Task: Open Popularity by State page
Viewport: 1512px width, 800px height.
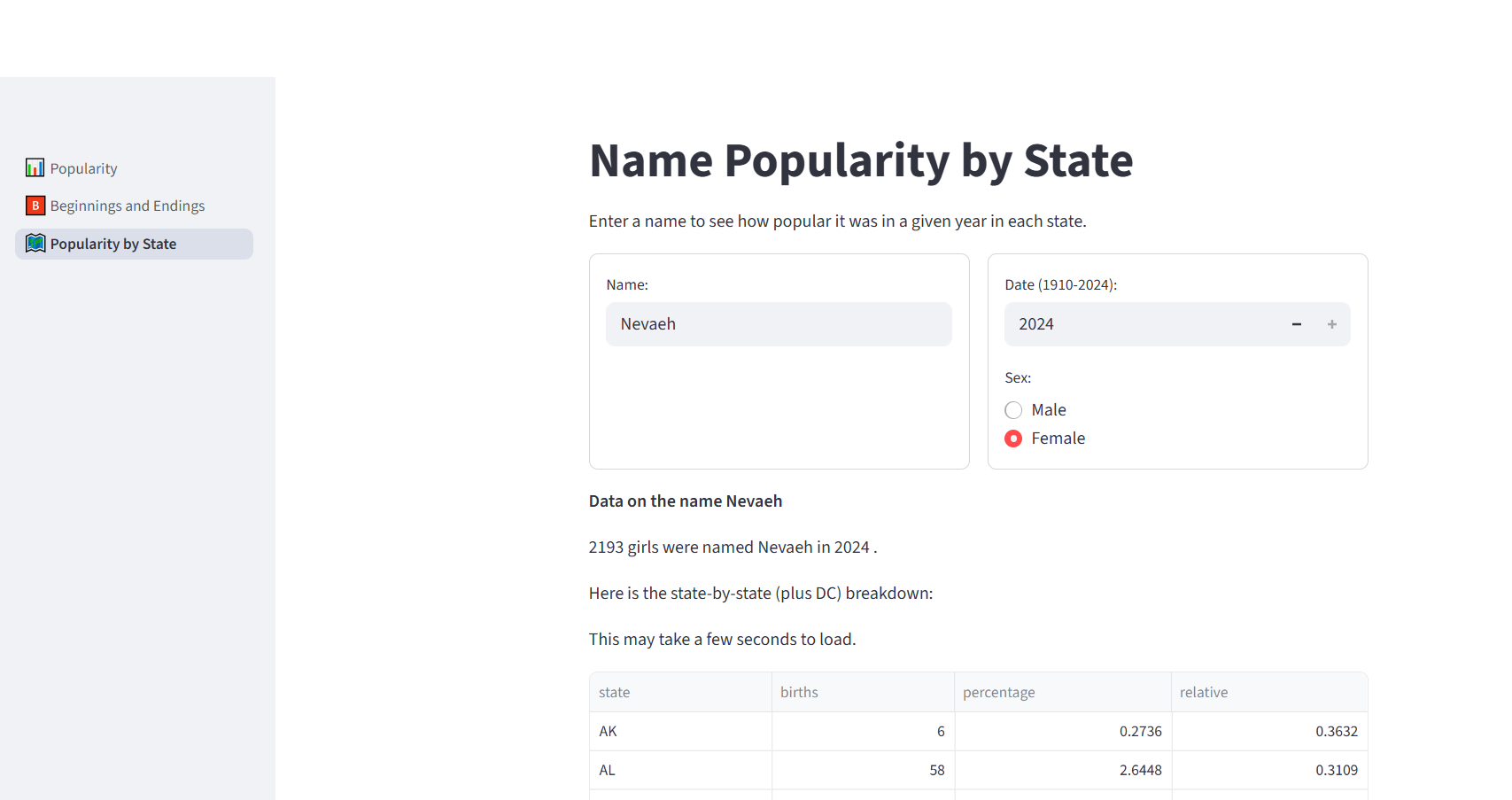Action: point(113,244)
